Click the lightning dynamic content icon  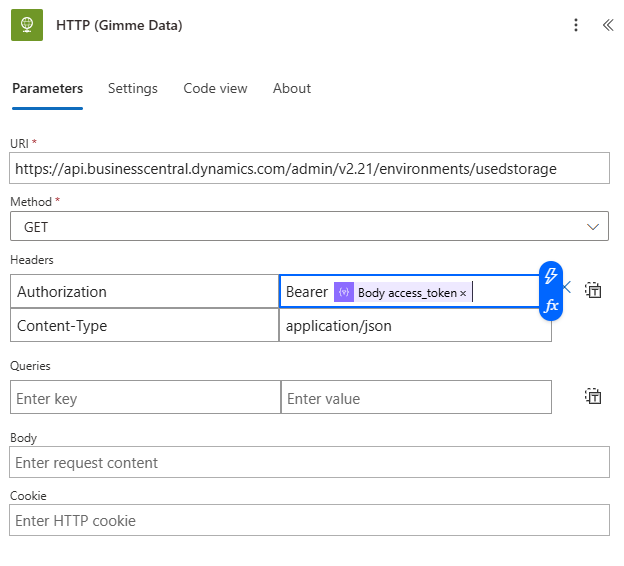coord(550,276)
